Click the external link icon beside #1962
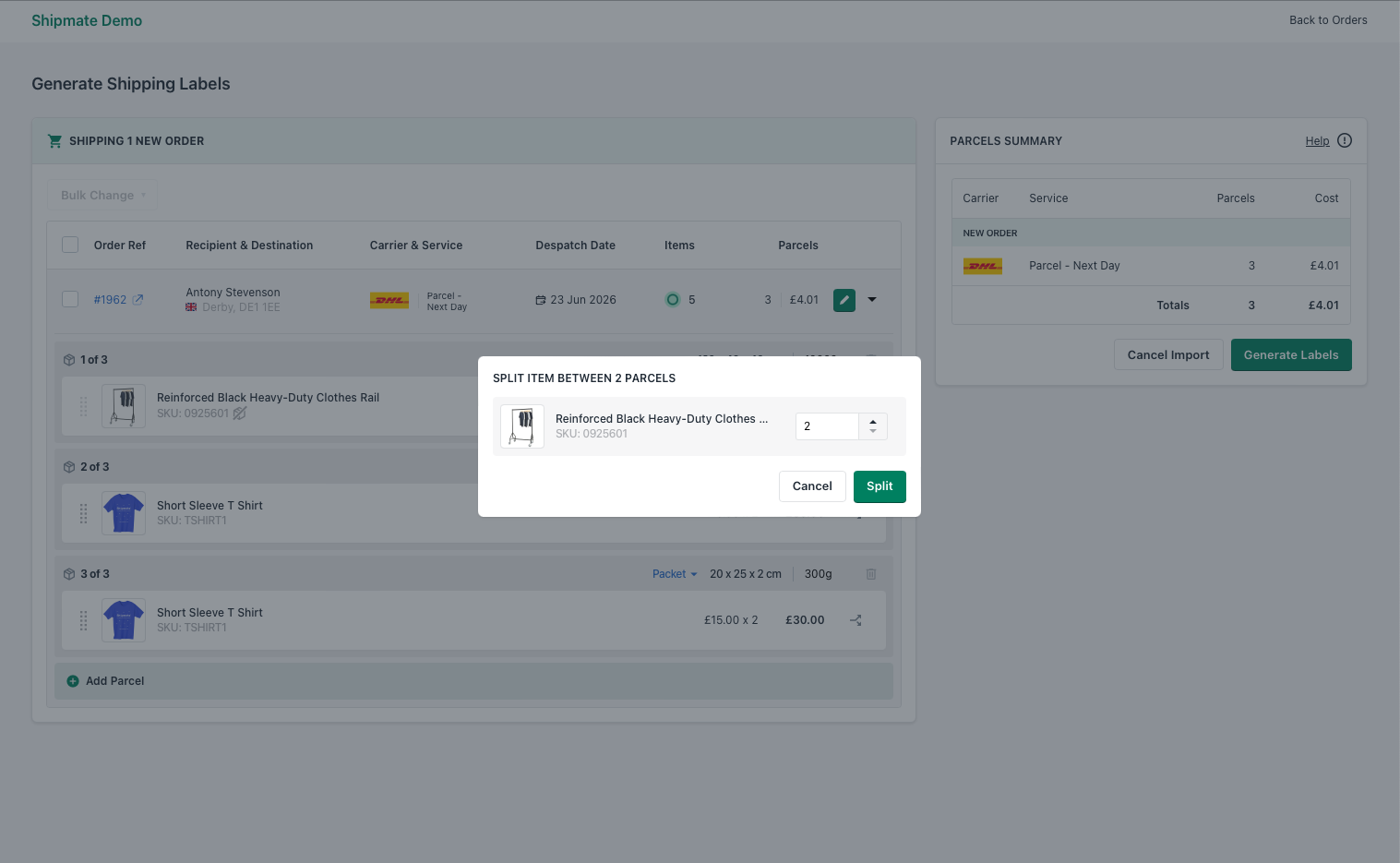This screenshot has width=1400, height=863. [138, 300]
